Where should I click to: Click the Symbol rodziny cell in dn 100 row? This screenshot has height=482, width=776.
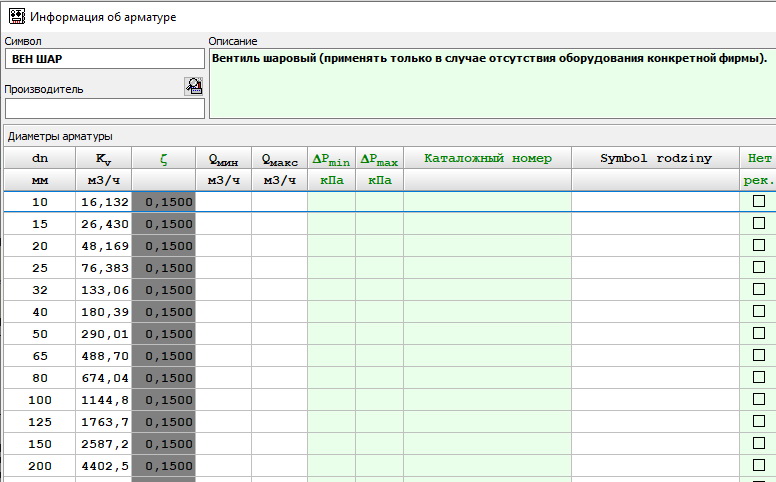(656, 400)
